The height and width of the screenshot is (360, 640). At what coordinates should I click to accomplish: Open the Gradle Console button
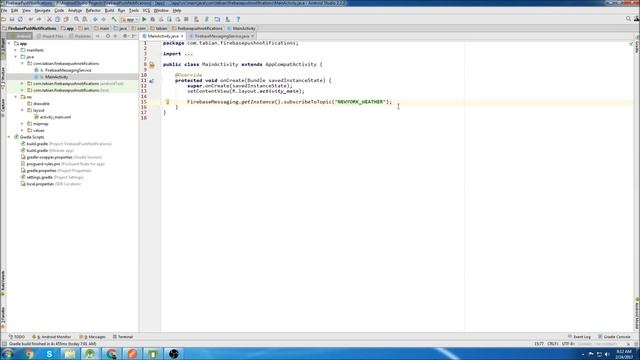(x=614, y=337)
